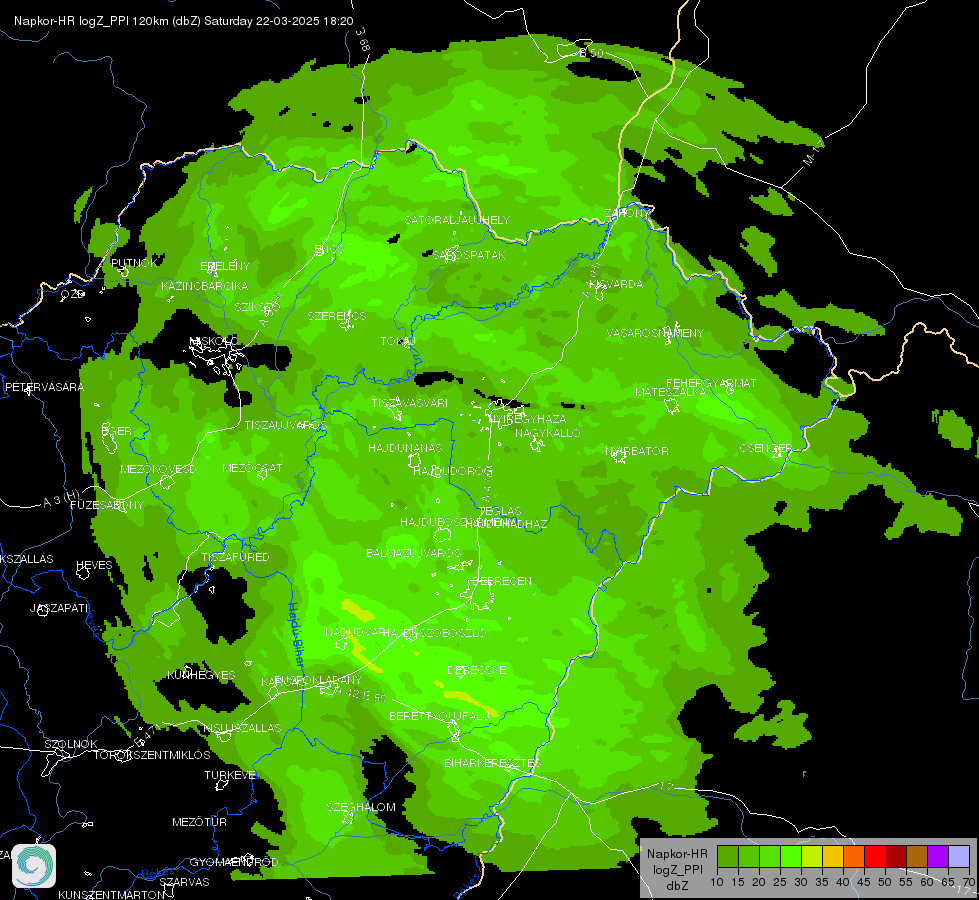The height and width of the screenshot is (900, 979).
Task: Click the MEZOCSAT town label
Action: (252, 468)
